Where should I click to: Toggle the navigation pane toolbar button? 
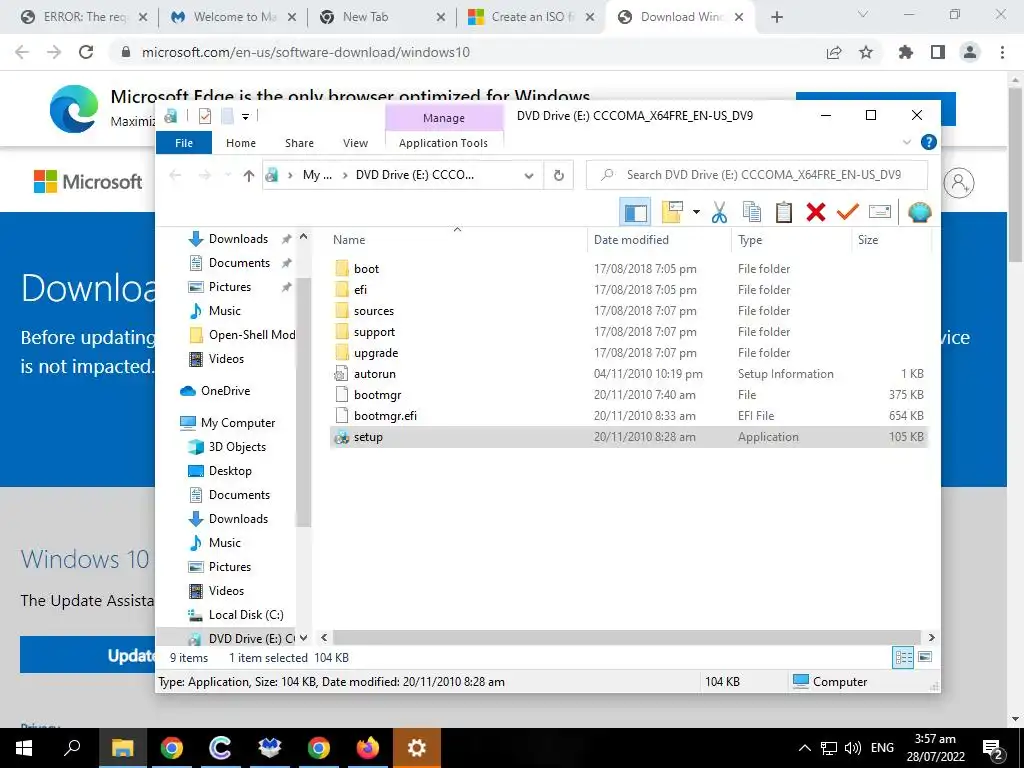(635, 212)
